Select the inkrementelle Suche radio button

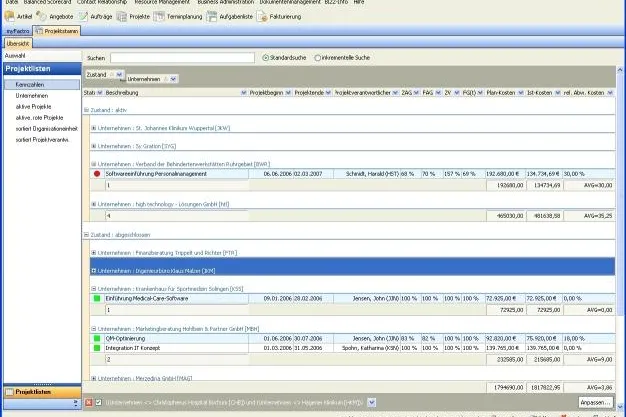tap(317, 58)
